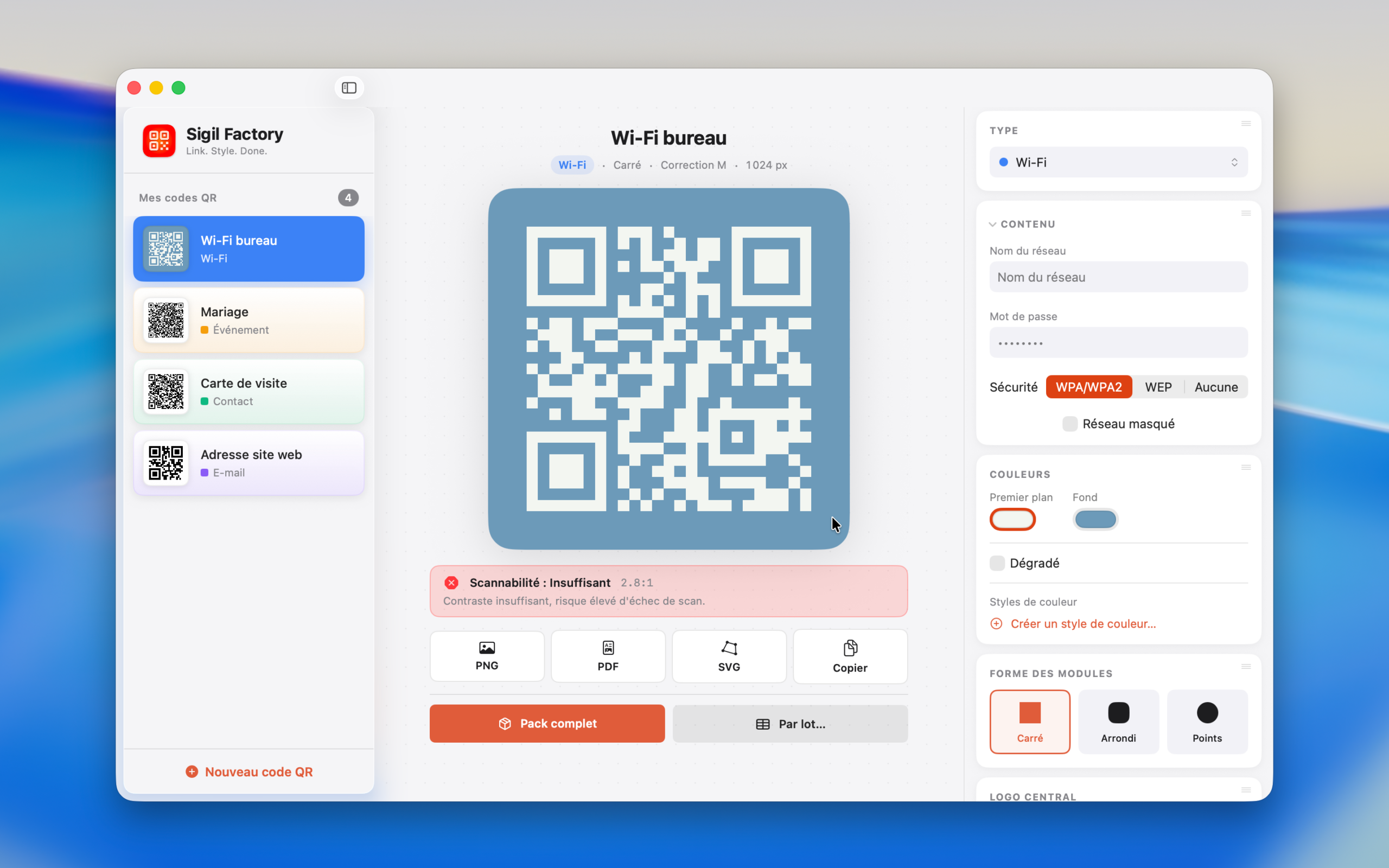1389x868 pixels.
Task: Enable the Réseau masqué checkbox
Action: 1070,424
